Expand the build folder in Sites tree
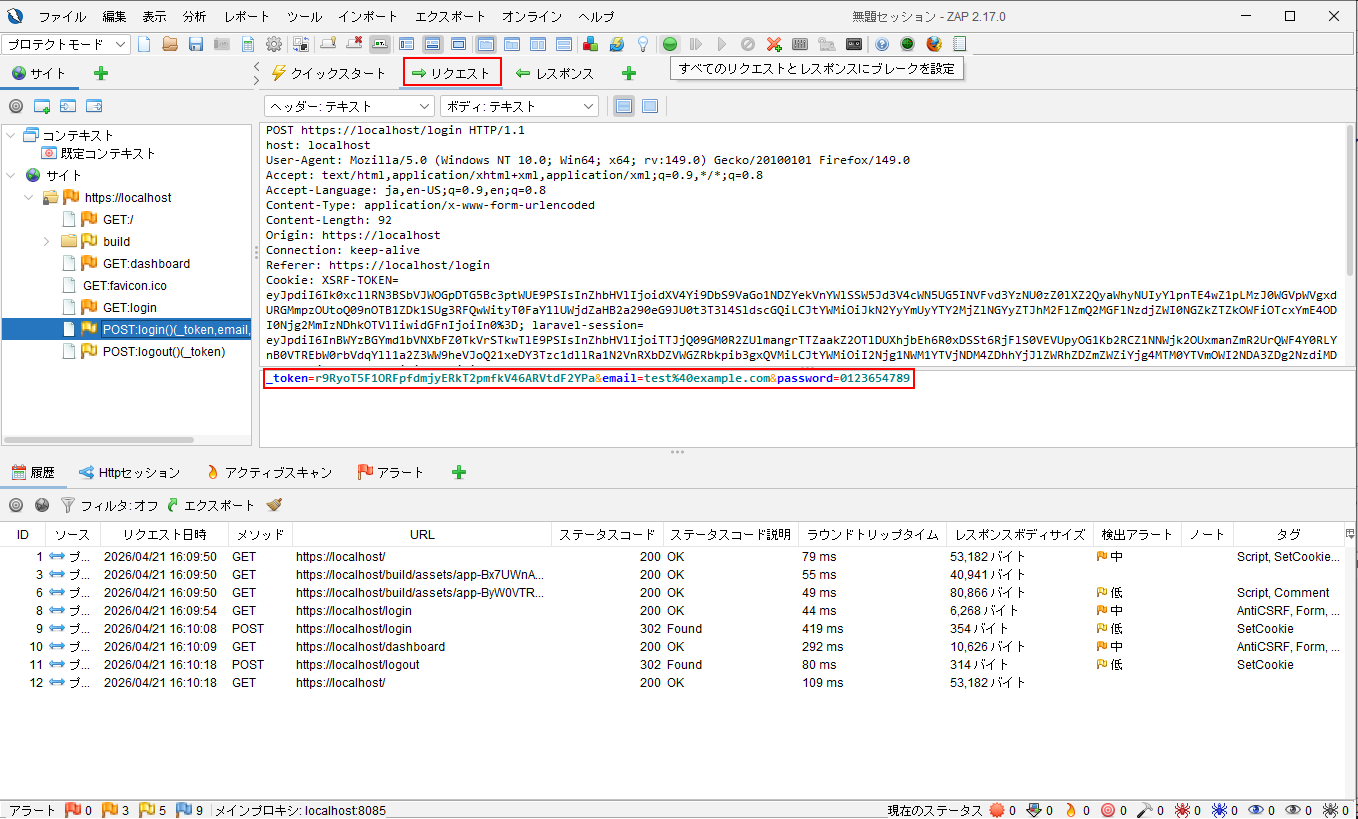The width and height of the screenshot is (1358, 819). [47, 241]
